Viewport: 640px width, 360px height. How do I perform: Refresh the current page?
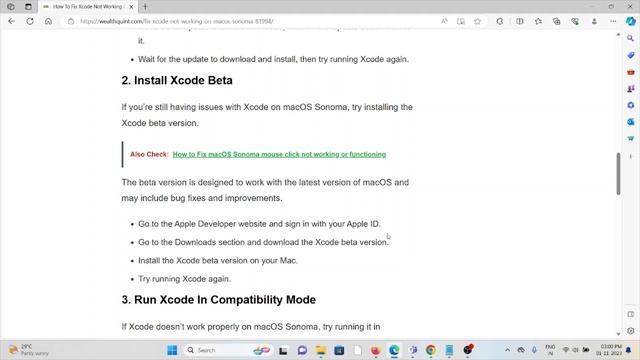click(30, 21)
